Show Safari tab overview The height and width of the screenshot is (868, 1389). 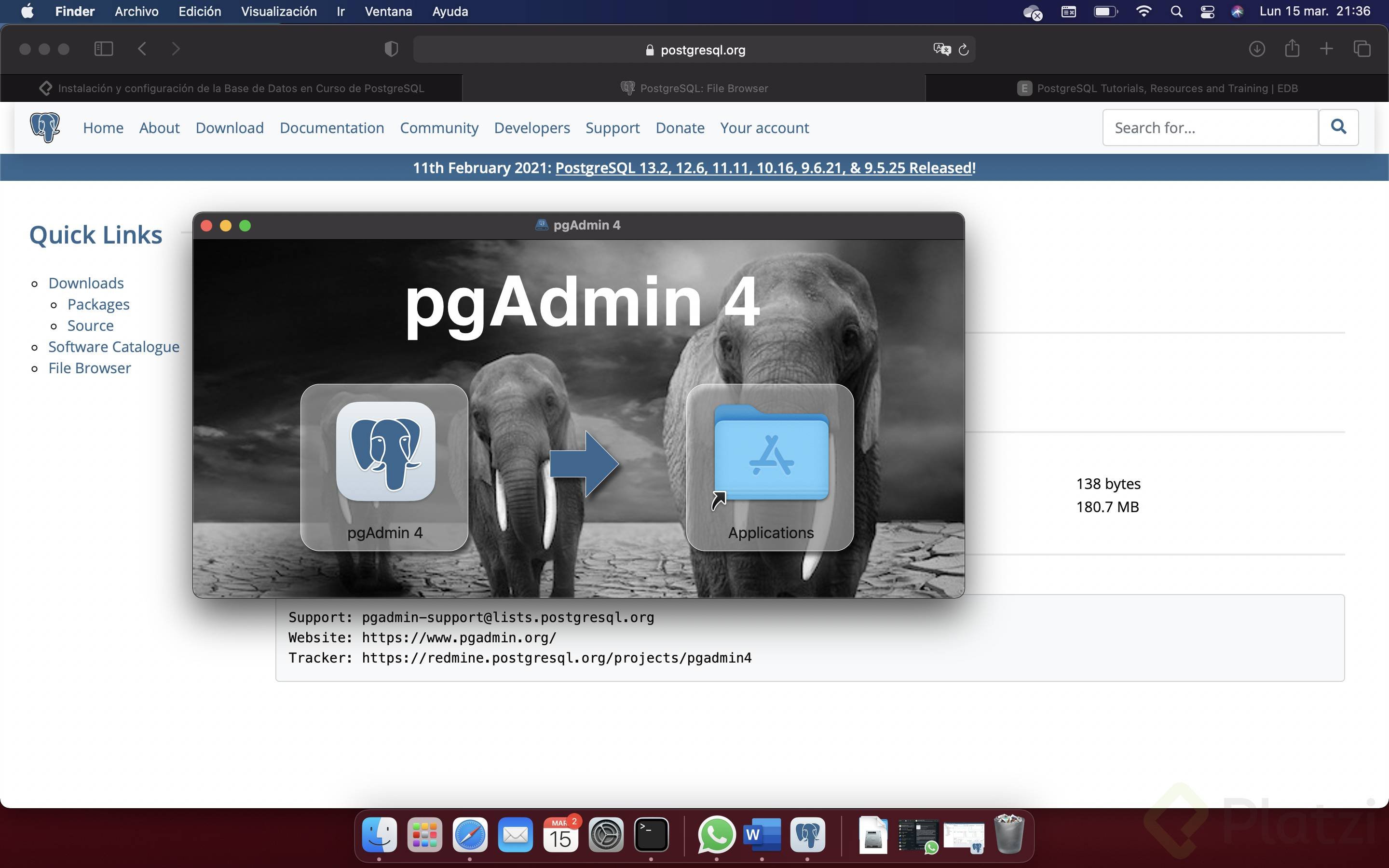pyautogui.click(x=1362, y=49)
